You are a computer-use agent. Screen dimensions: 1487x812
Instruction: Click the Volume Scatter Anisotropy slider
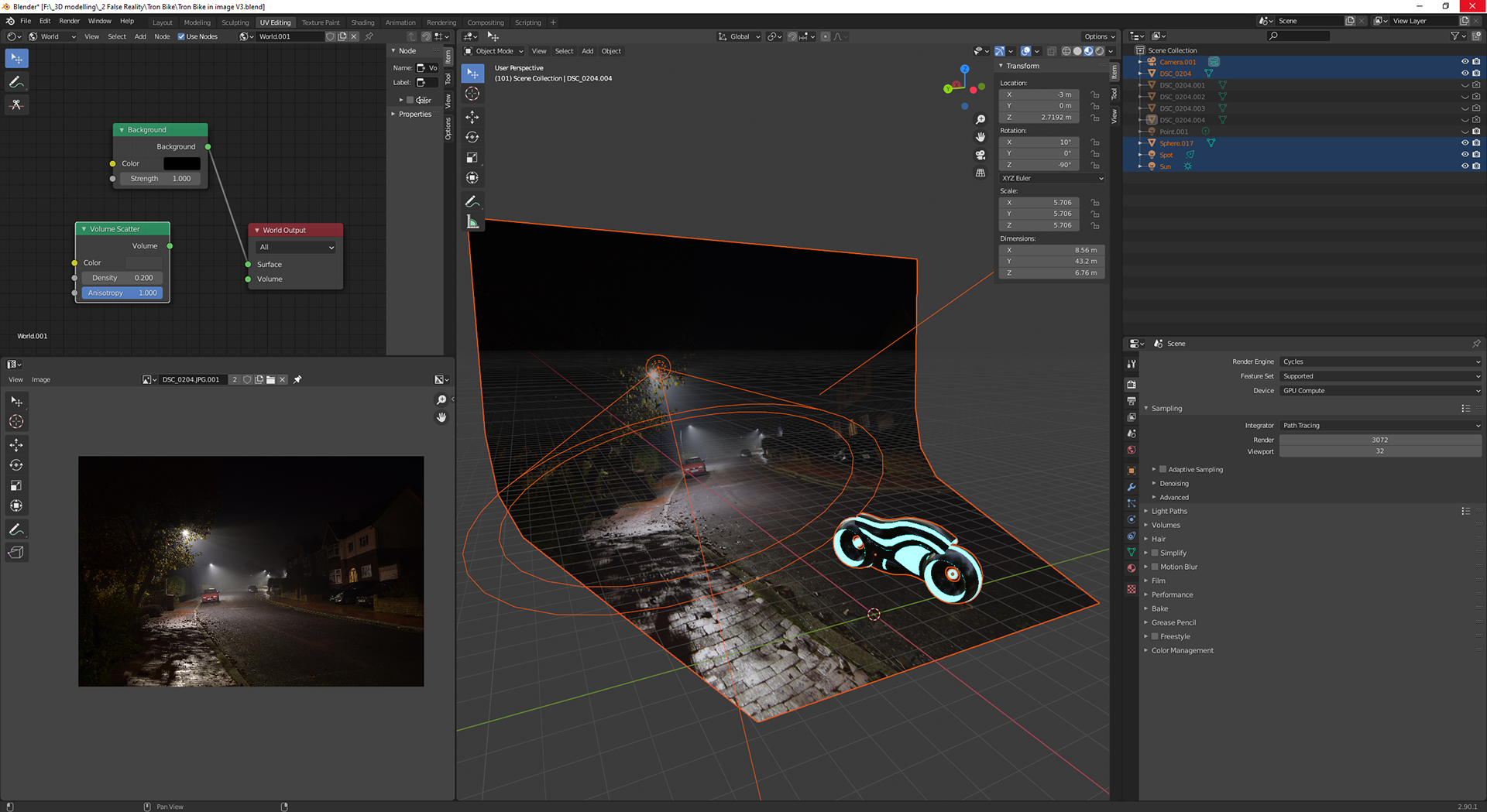(x=122, y=293)
